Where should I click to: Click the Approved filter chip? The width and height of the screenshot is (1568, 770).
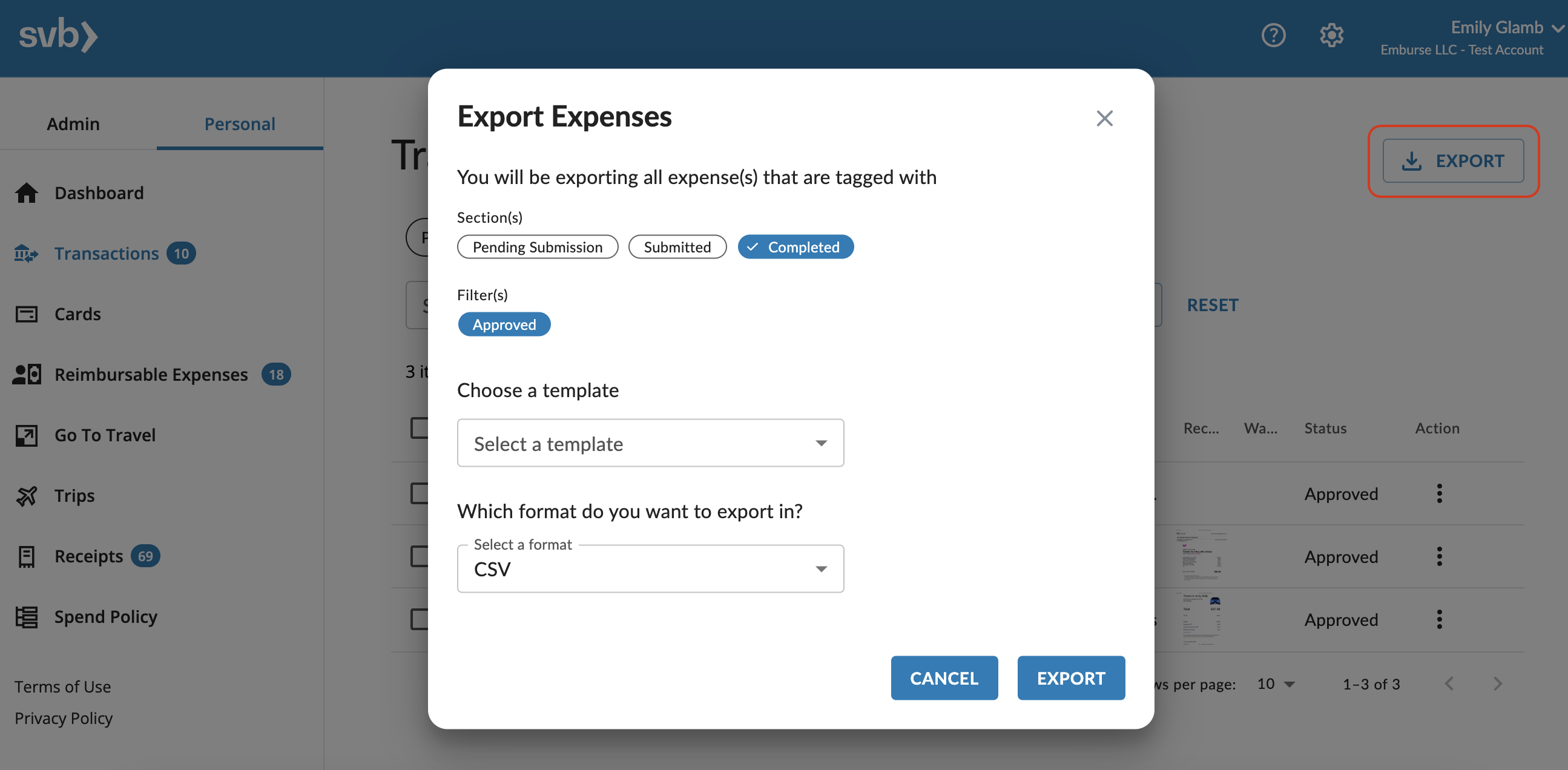504,324
